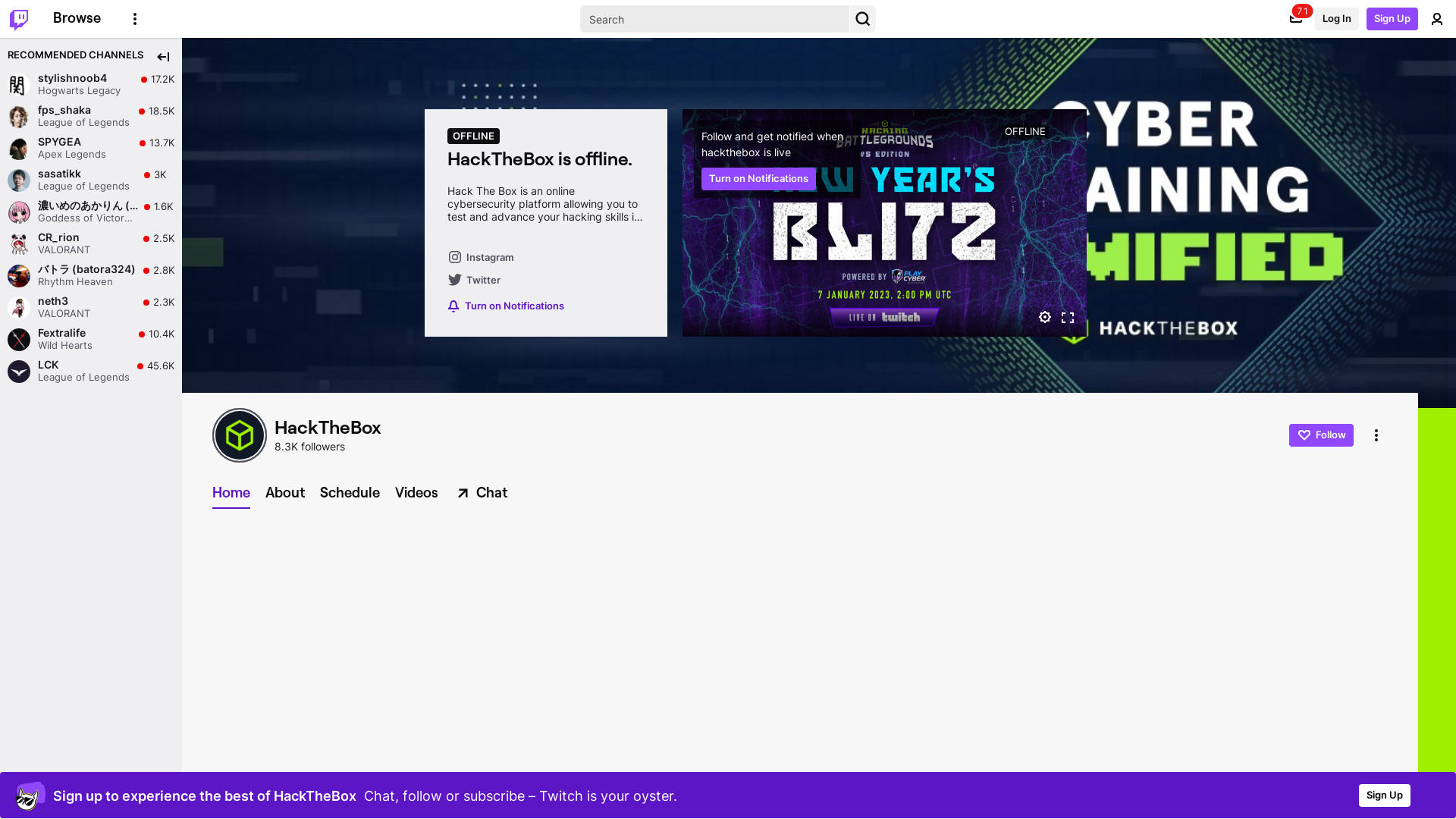Click the Twitter link text
1456x819 pixels.
pyautogui.click(x=483, y=280)
